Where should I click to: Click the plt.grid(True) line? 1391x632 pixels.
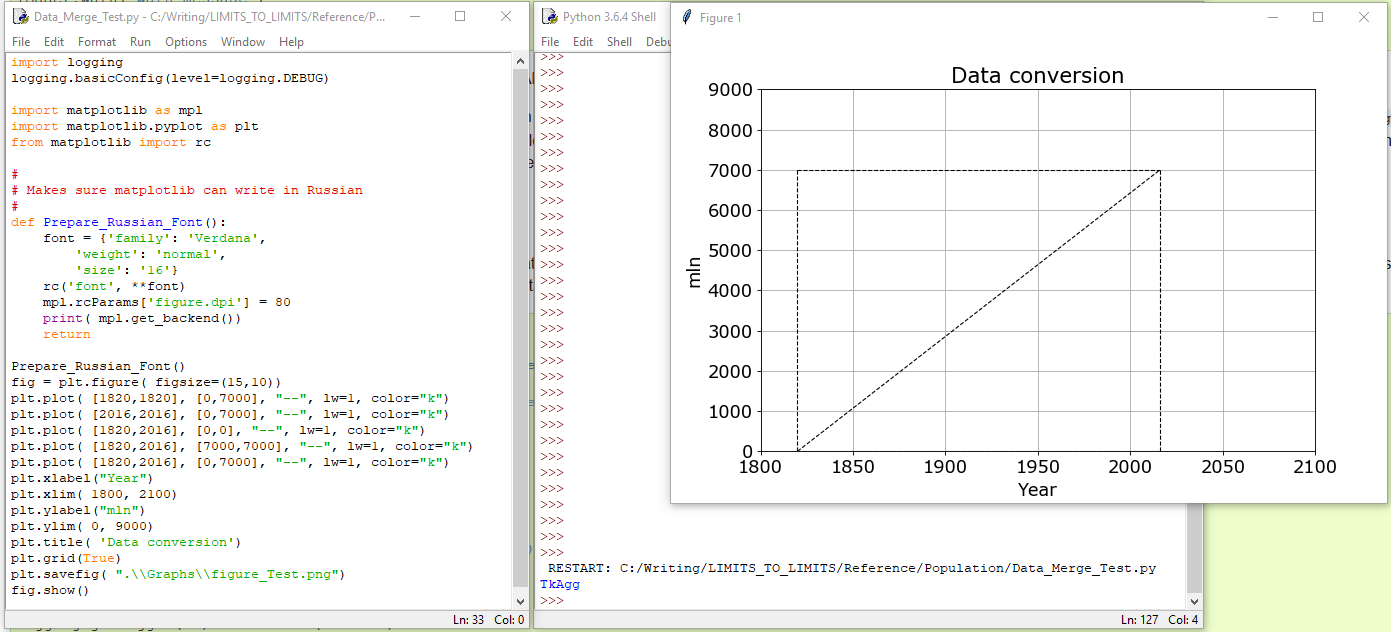click(x=67, y=558)
